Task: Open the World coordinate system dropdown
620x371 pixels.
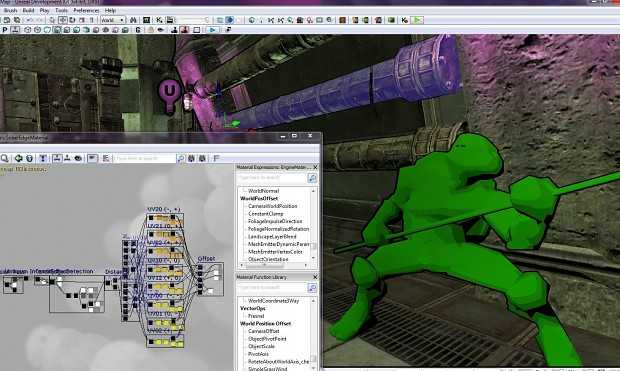Action: [113, 20]
